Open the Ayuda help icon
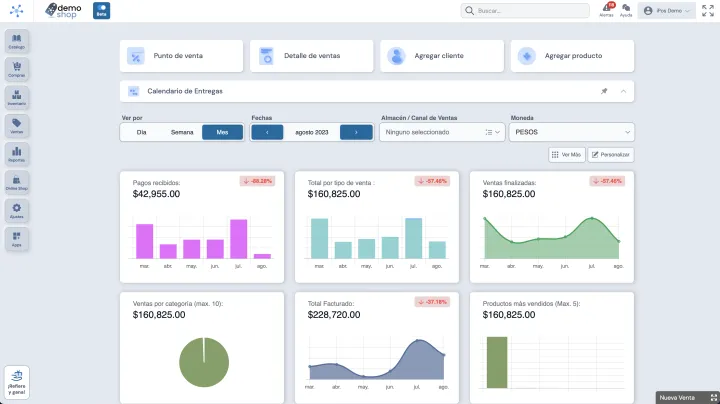The width and height of the screenshot is (720, 404). click(626, 10)
